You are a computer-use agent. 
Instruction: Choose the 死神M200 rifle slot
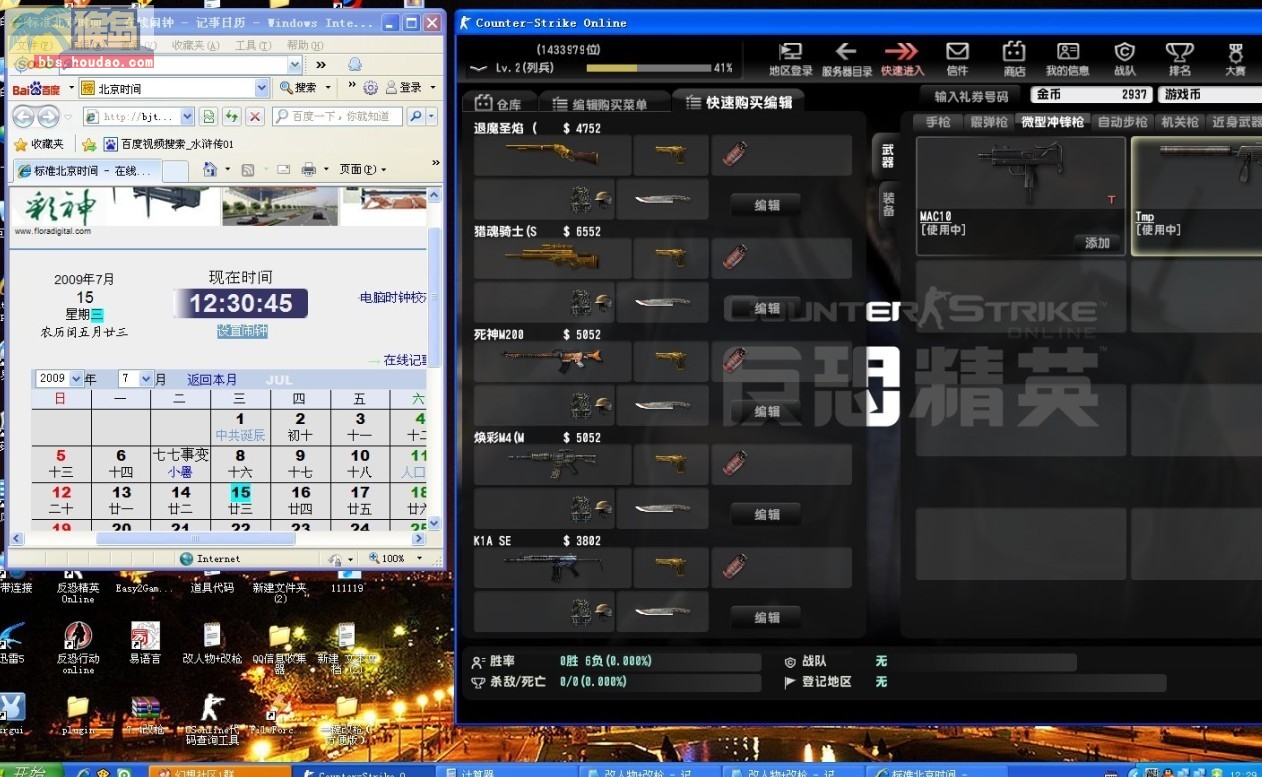(552, 361)
